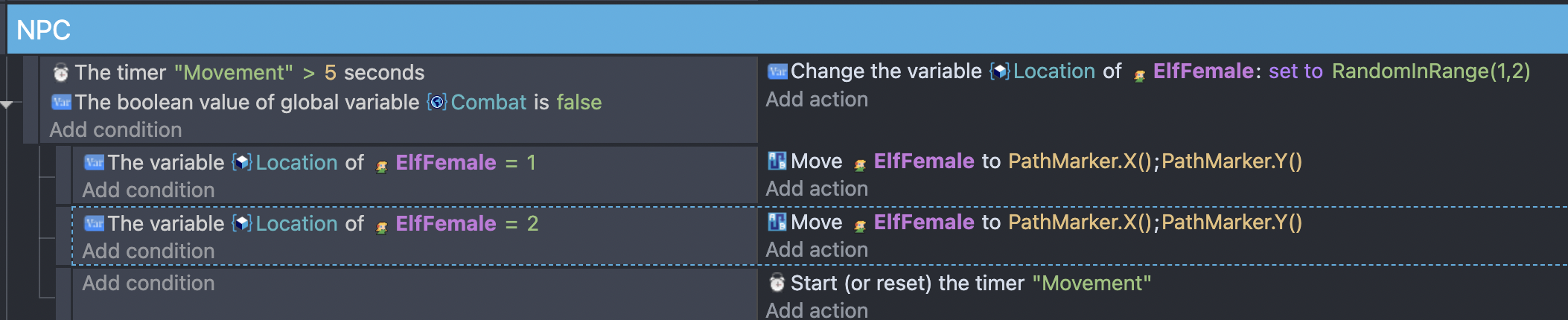Click Add condition under Location = 1
1568x320 pixels.
148,190
